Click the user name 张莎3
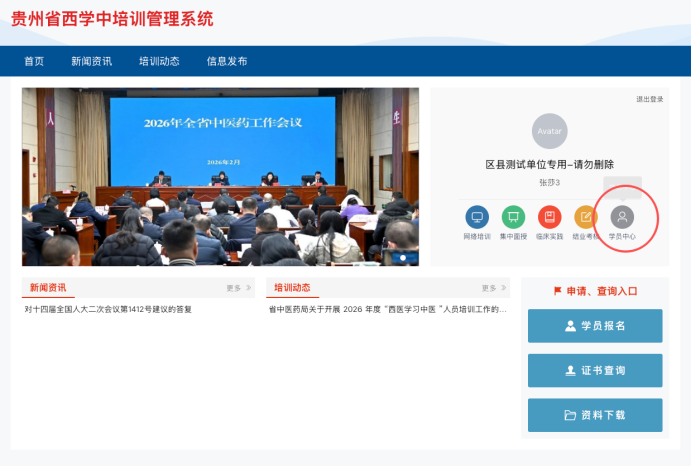 coord(549,182)
